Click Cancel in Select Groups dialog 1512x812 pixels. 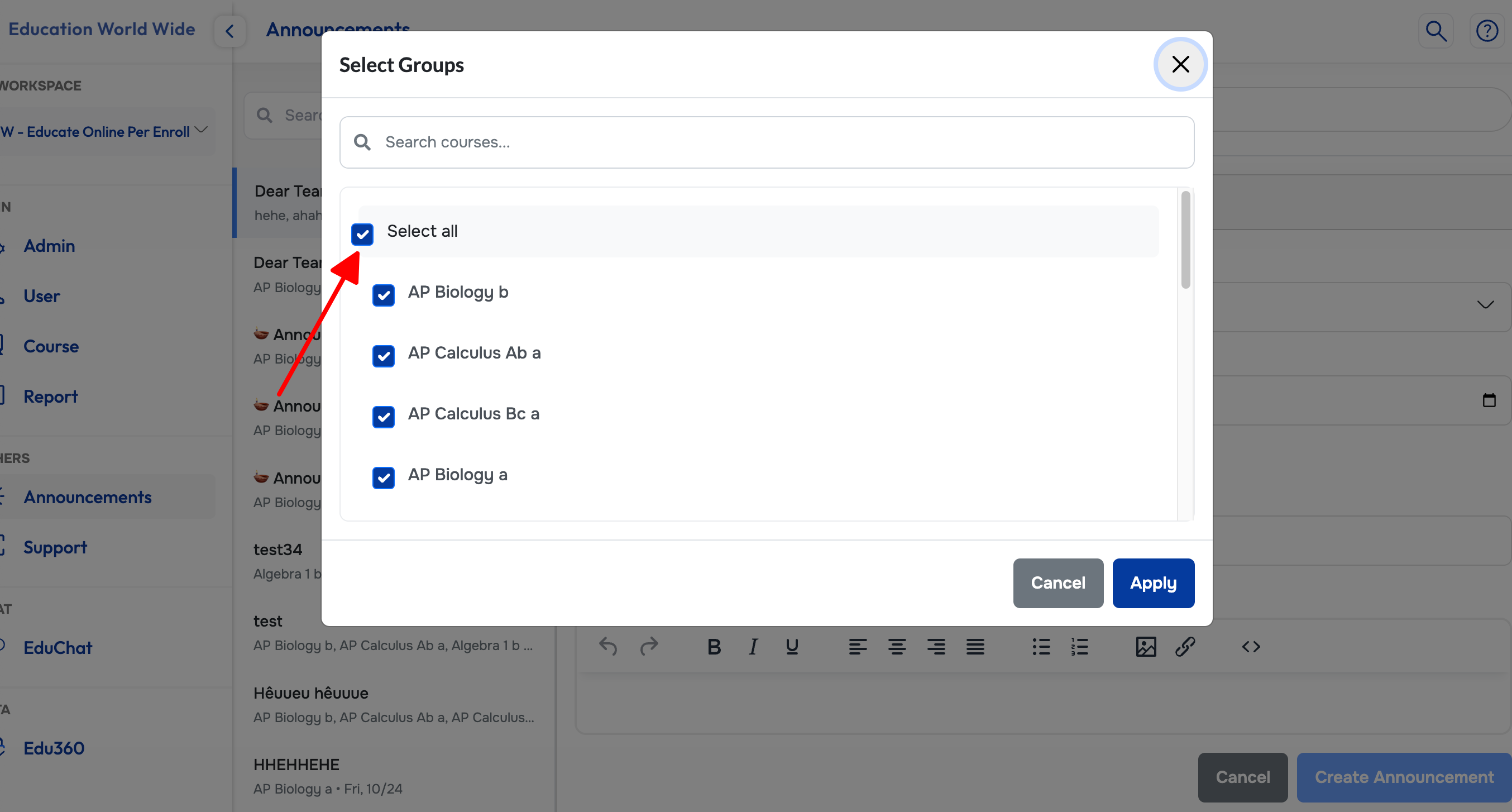point(1058,582)
